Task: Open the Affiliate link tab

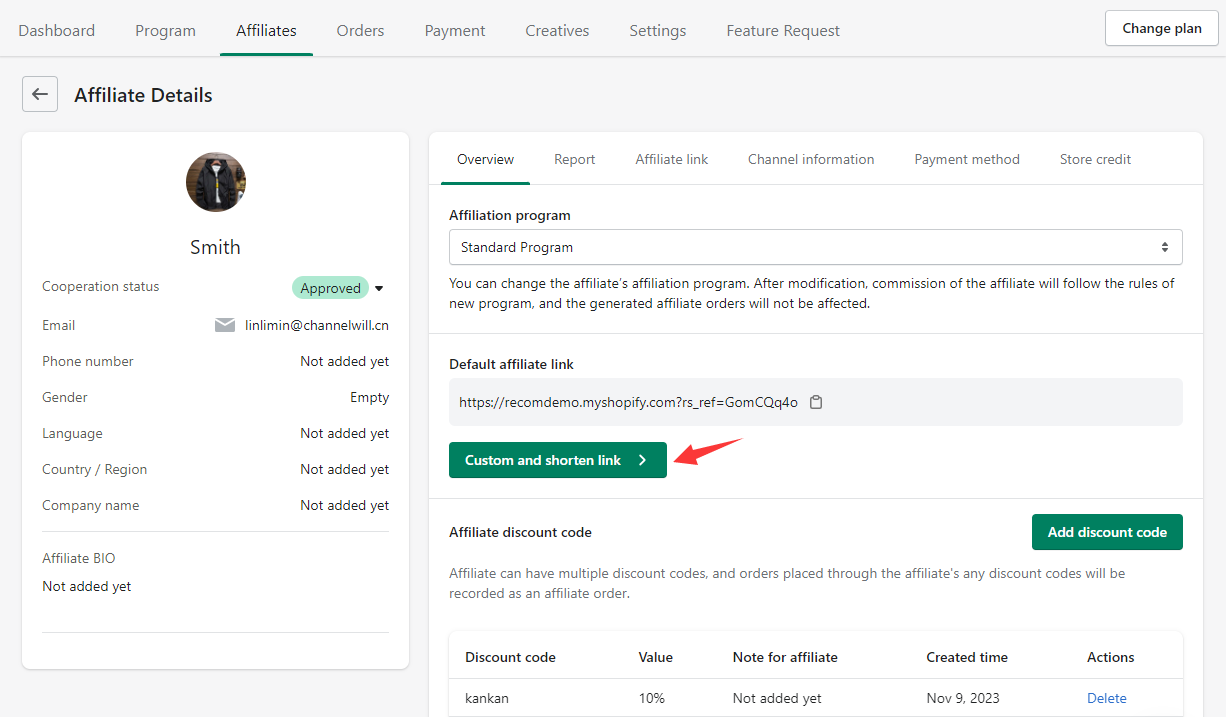Action: (671, 159)
